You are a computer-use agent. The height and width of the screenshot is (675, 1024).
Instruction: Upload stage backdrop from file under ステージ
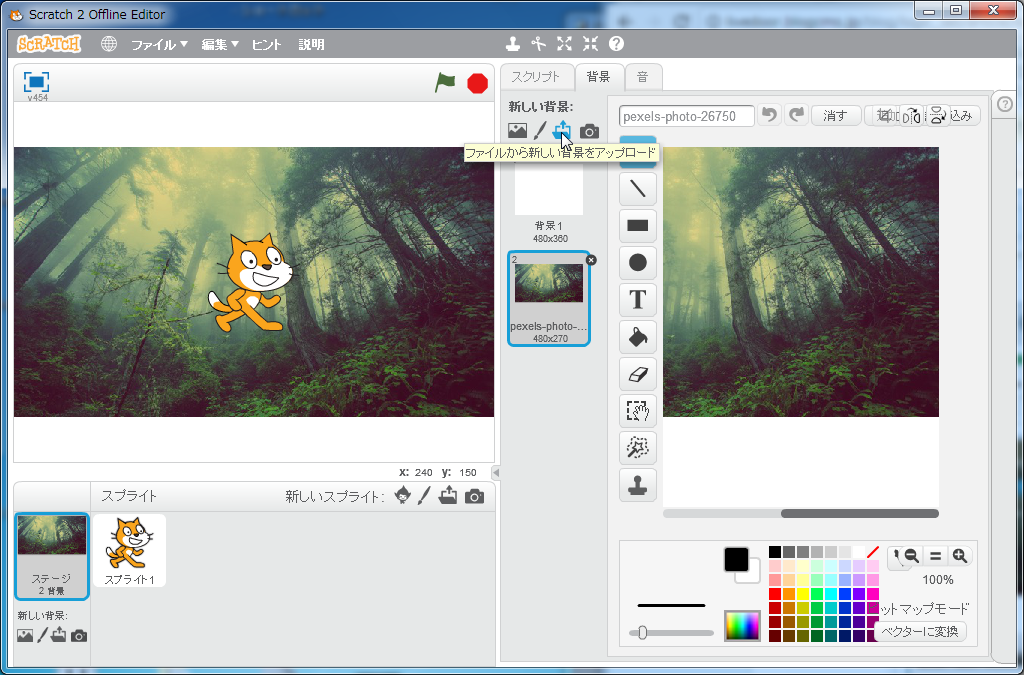tap(59, 635)
